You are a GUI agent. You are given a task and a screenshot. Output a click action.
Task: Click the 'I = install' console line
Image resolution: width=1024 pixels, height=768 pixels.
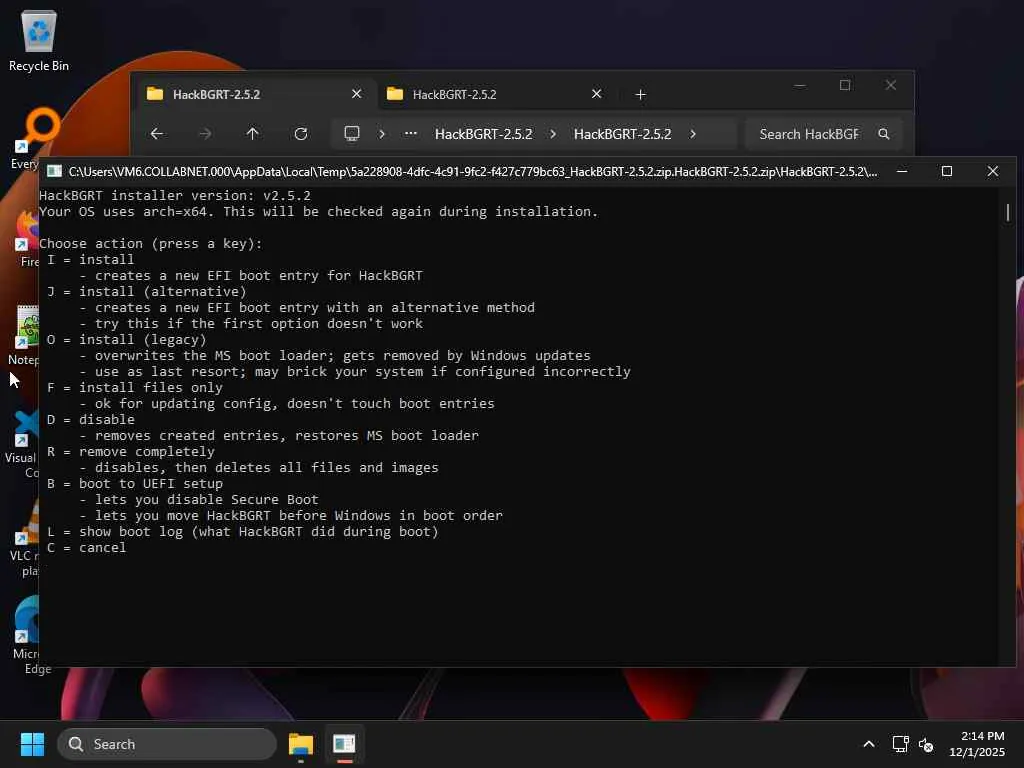coord(90,259)
